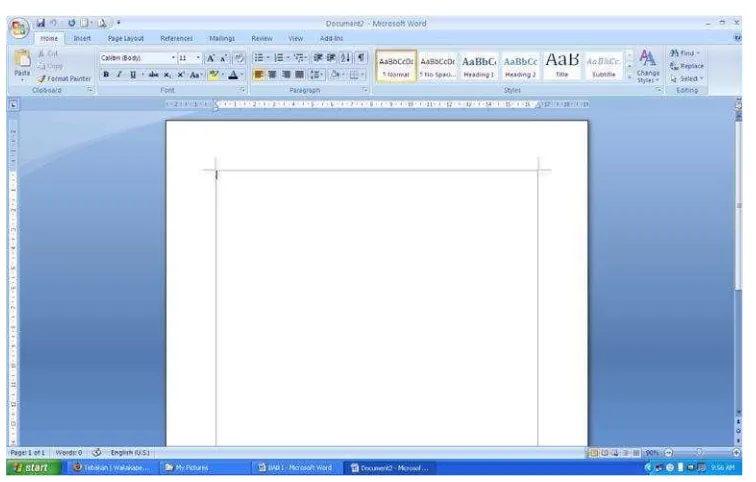Viewport: 756px width, 482px height.
Task: Click the Windows Start button
Action: (33, 468)
